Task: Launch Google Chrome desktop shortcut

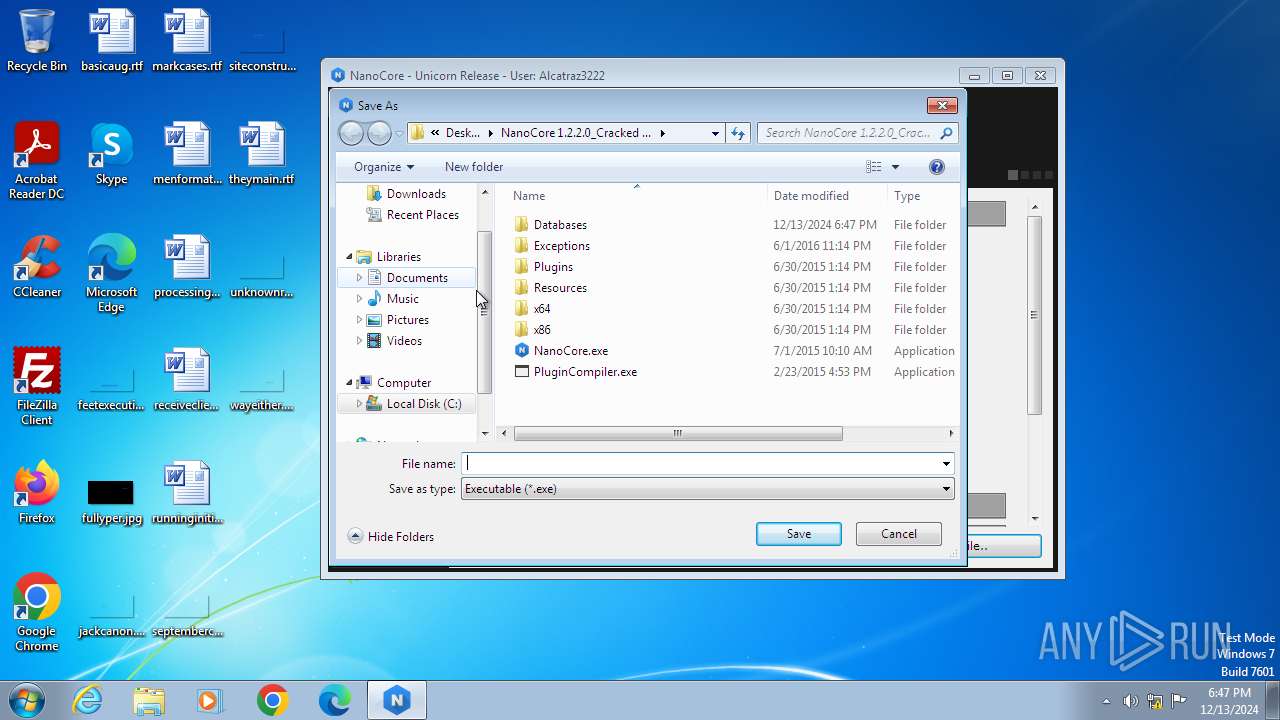Action: (x=37, y=612)
